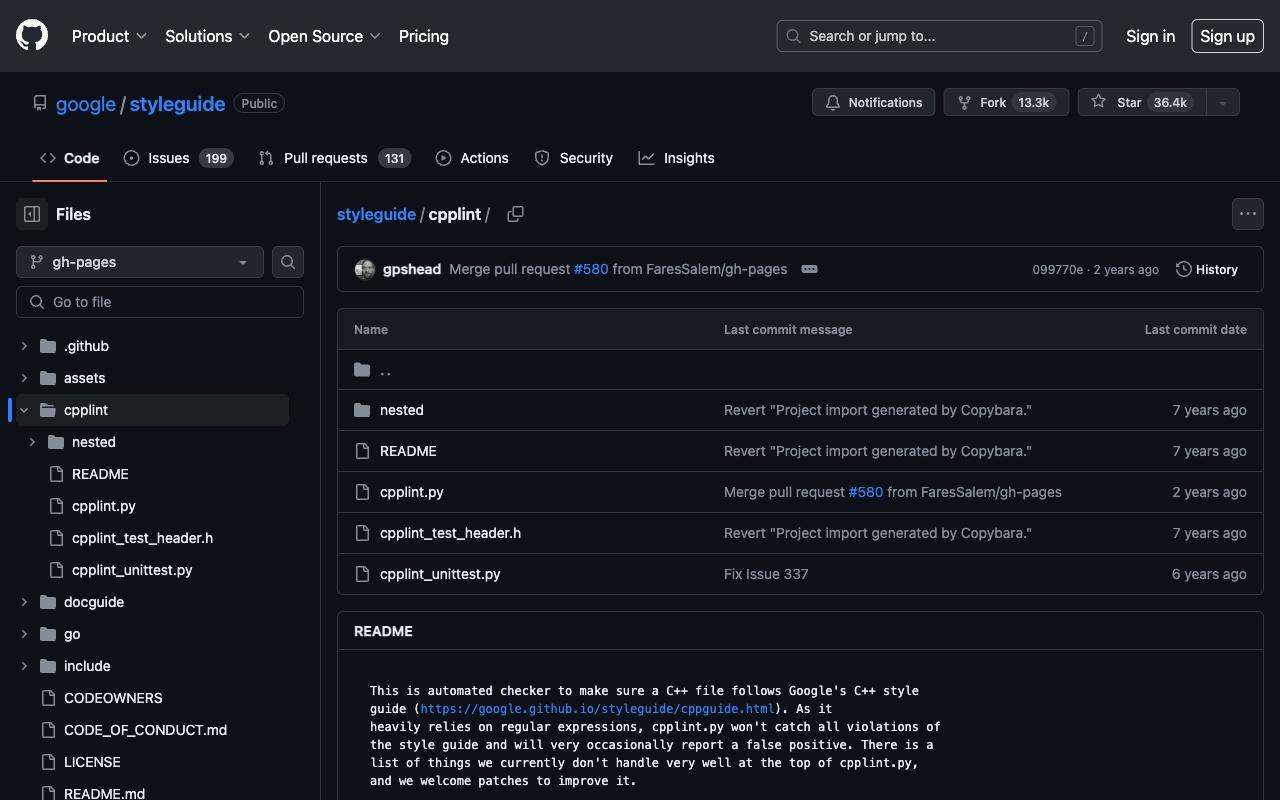Focus the Search or jump to field

tap(939, 36)
